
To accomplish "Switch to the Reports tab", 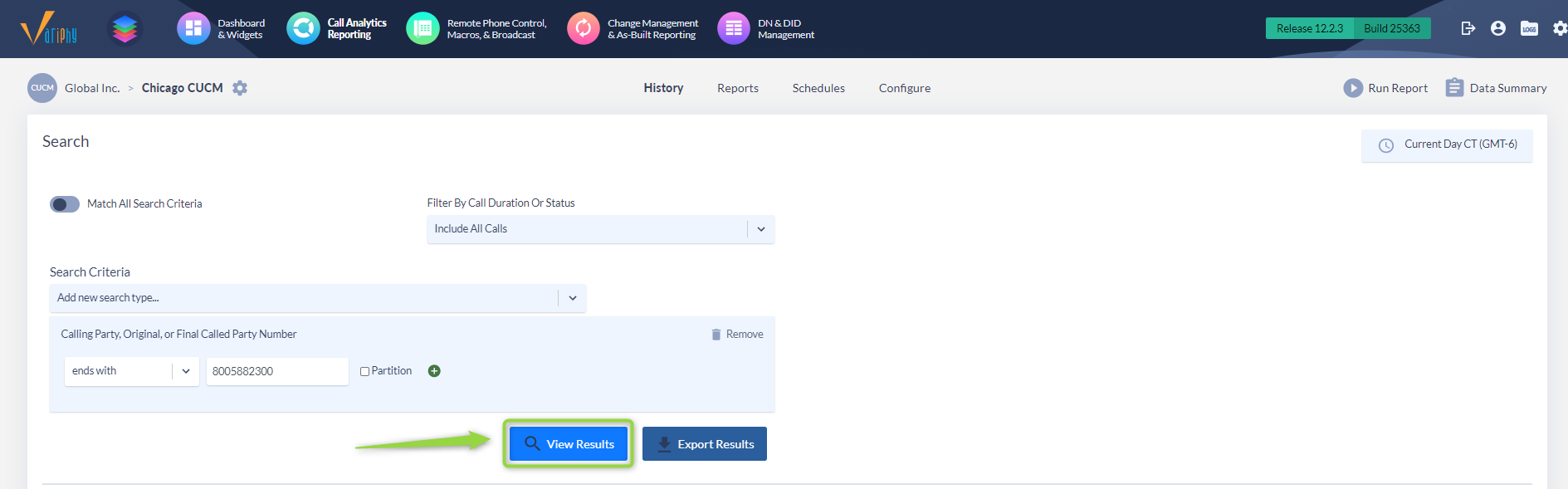I will click(x=738, y=88).
